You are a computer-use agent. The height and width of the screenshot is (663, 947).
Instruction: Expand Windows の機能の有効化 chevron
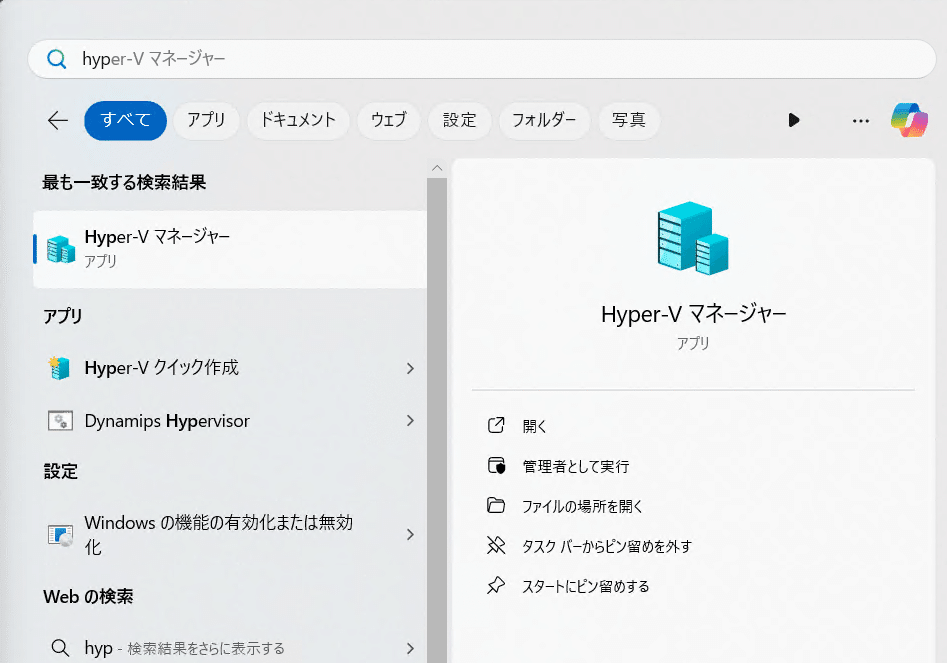point(410,534)
